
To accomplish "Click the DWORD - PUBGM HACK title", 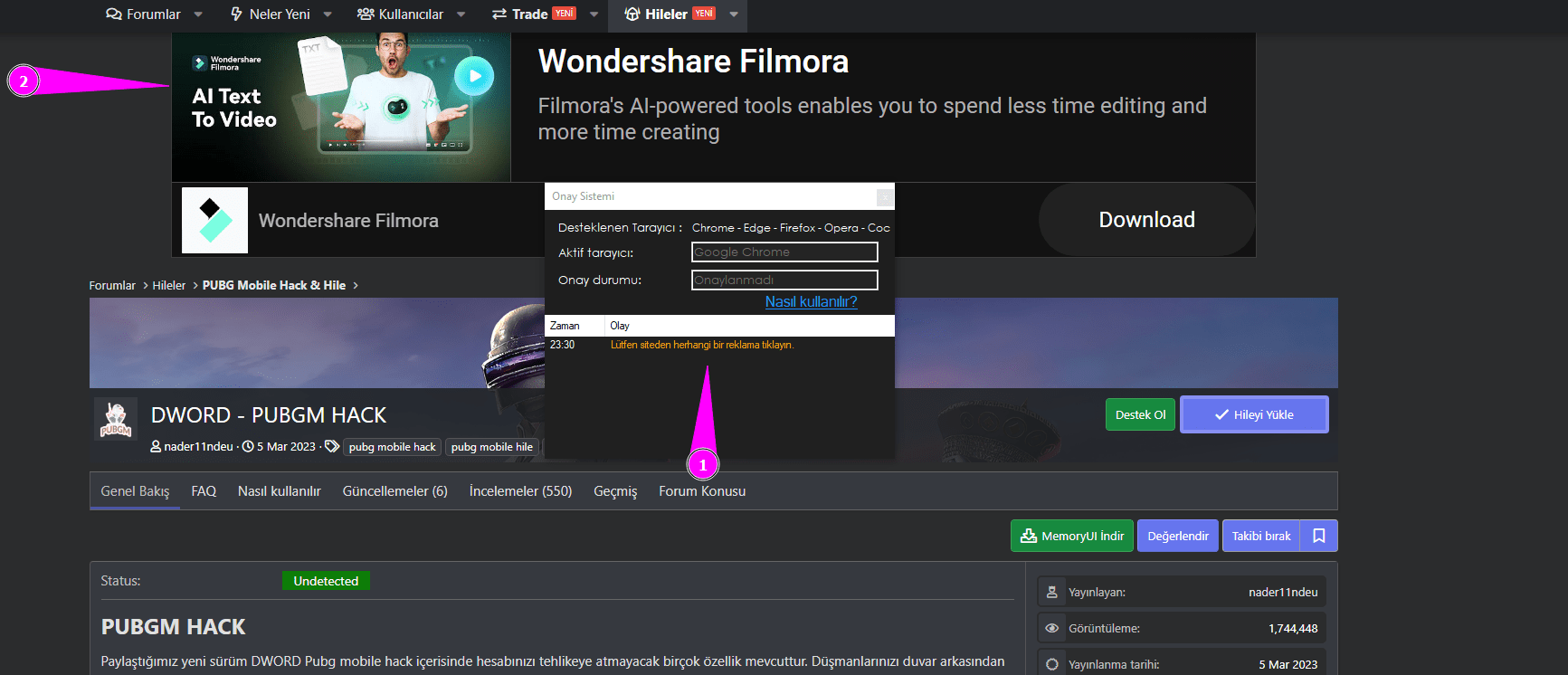I will pos(269,415).
